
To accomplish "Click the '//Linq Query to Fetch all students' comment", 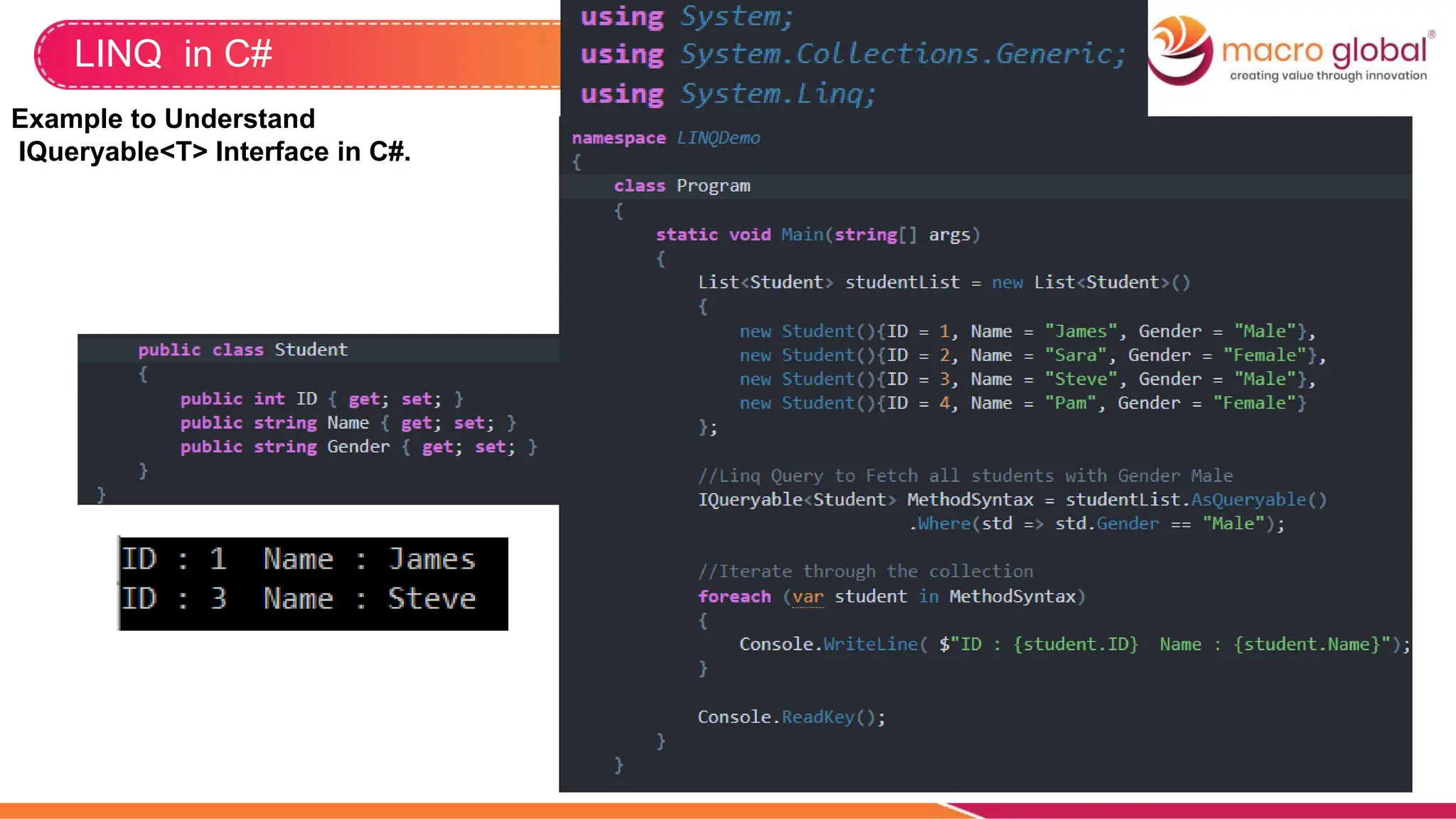I will (x=965, y=476).
